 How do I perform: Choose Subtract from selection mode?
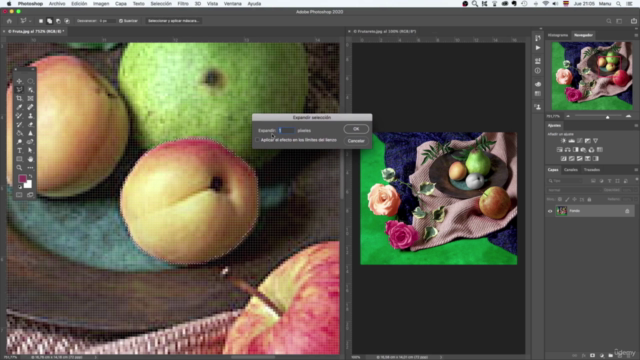pos(58,21)
